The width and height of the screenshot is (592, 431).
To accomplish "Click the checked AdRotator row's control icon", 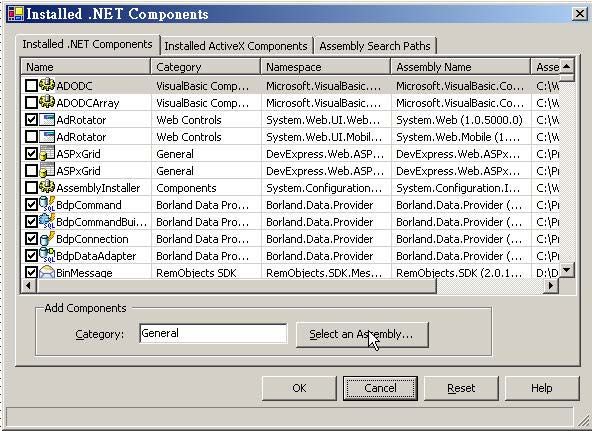I will [x=47, y=120].
